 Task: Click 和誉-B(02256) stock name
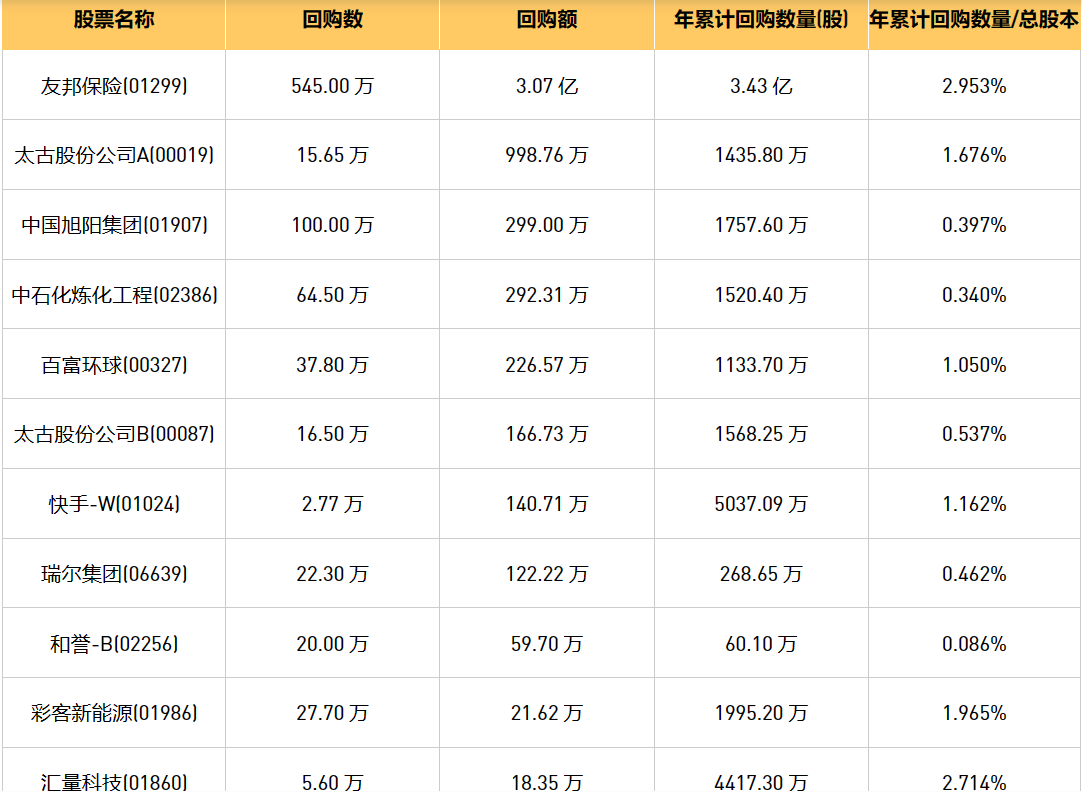(x=114, y=644)
